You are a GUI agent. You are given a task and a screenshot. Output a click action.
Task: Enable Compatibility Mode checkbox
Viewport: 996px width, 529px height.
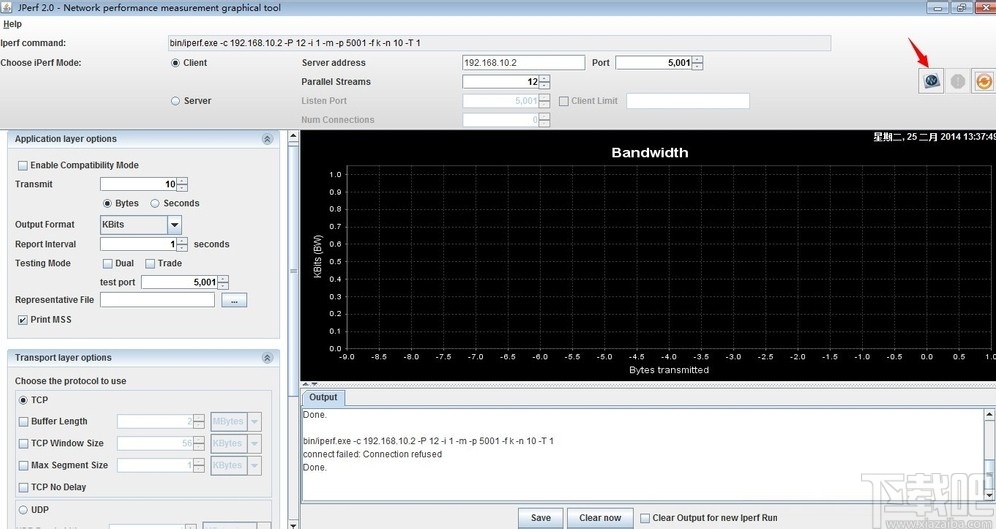click(x=23, y=166)
